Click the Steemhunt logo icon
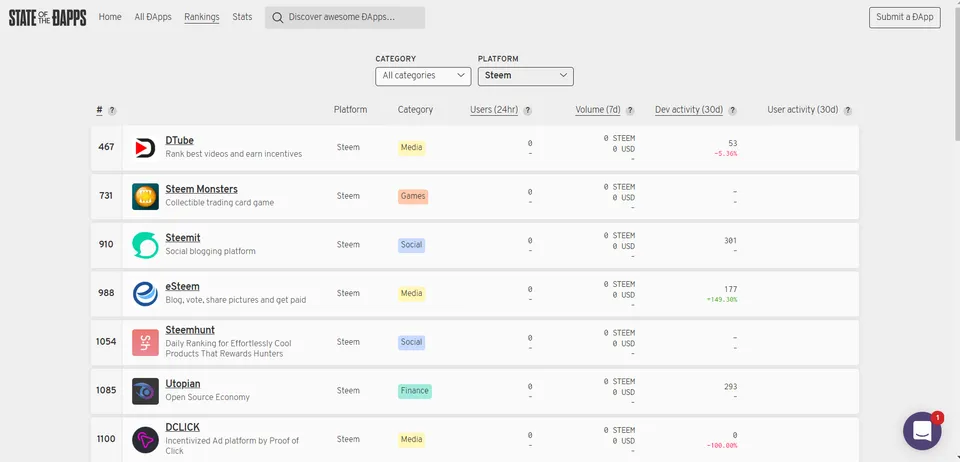 (x=145, y=342)
